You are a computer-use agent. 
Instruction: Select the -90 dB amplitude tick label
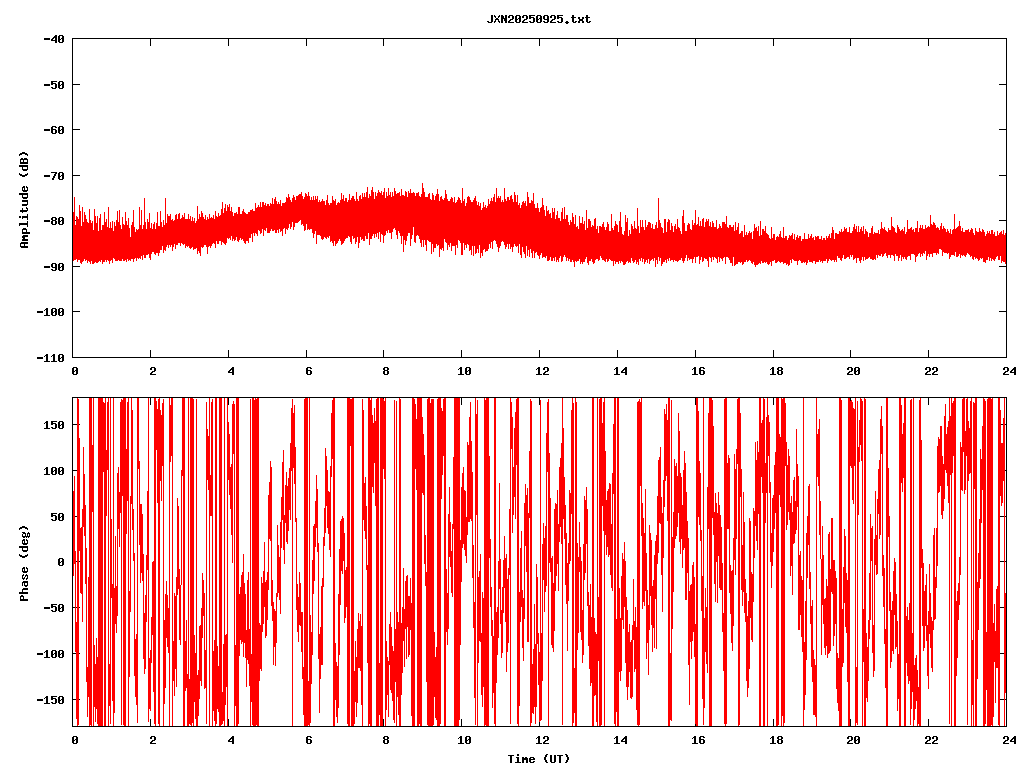click(x=54, y=267)
